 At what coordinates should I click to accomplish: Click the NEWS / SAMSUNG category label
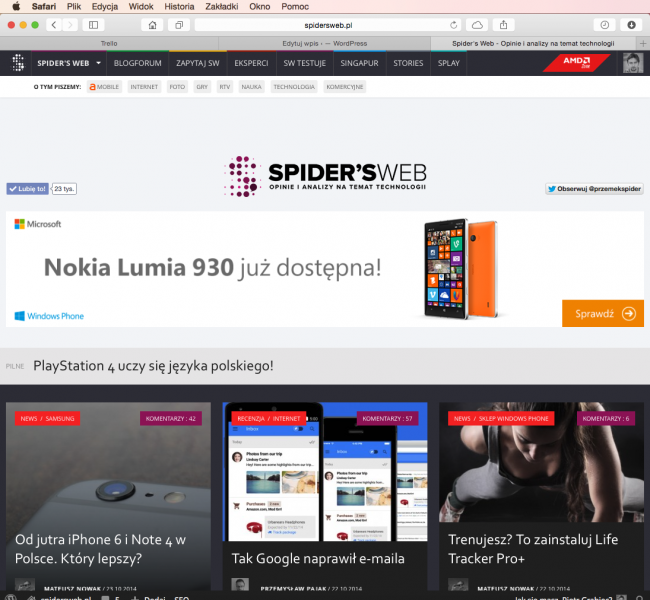[x=48, y=418]
